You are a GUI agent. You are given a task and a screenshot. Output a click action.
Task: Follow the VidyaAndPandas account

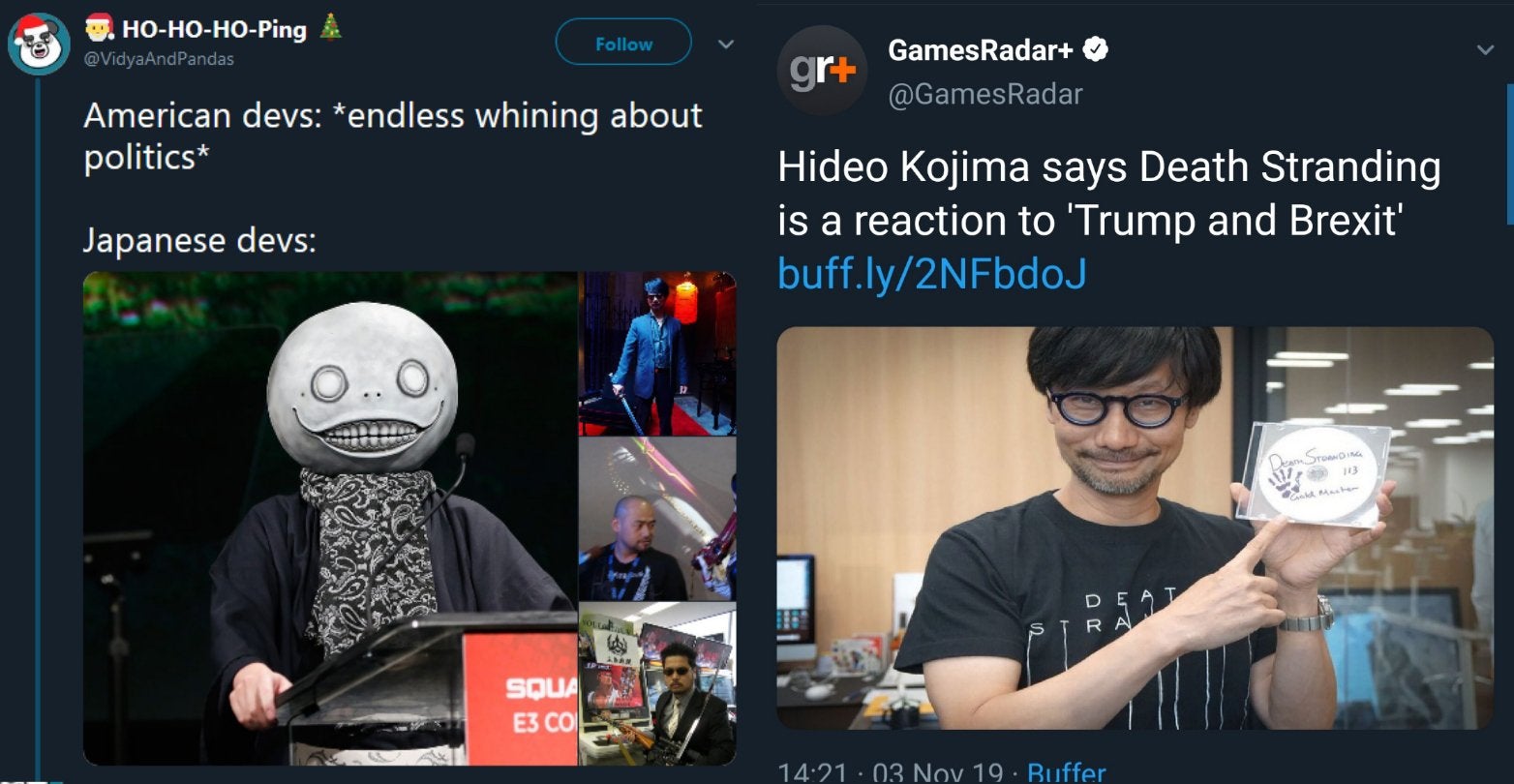click(623, 44)
